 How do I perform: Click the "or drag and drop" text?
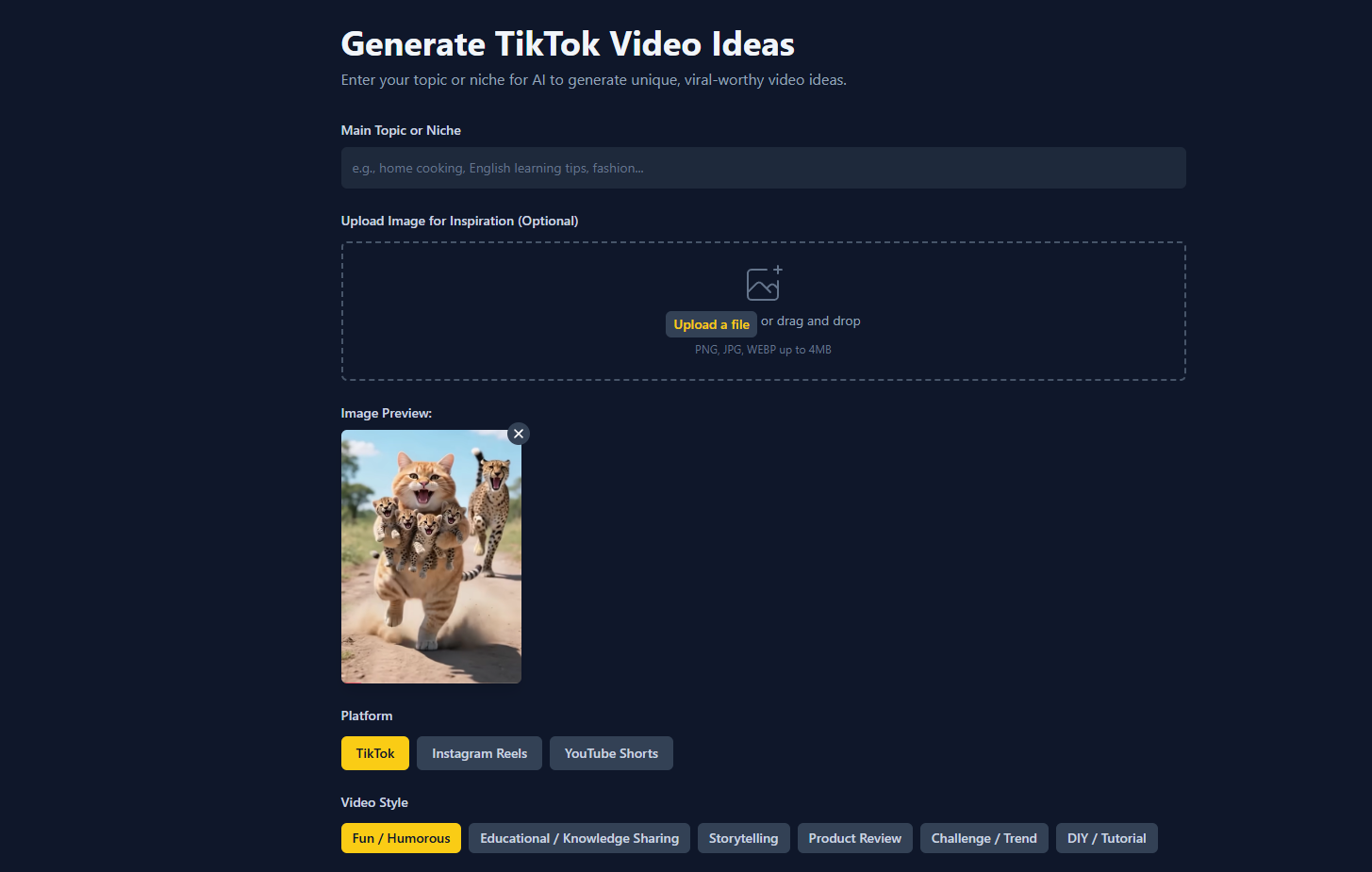(x=810, y=321)
